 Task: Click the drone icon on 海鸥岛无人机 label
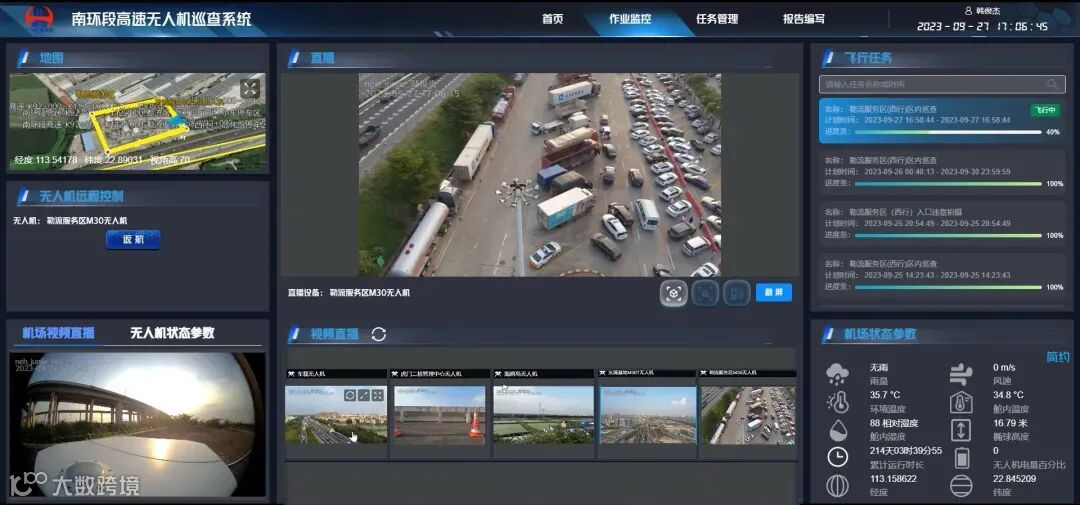click(x=499, y=373)
